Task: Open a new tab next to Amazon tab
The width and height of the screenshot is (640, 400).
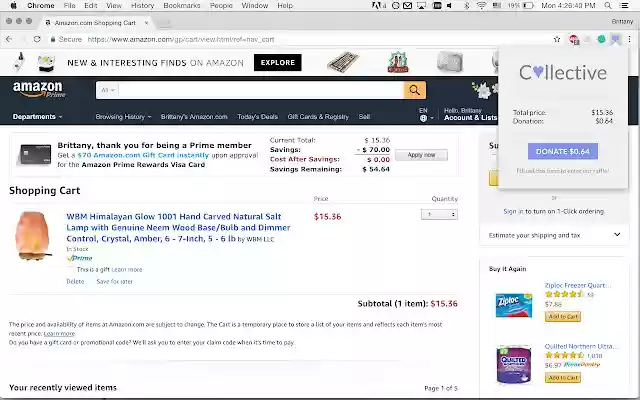Action: pyautogui.click(x=164, y=23)
